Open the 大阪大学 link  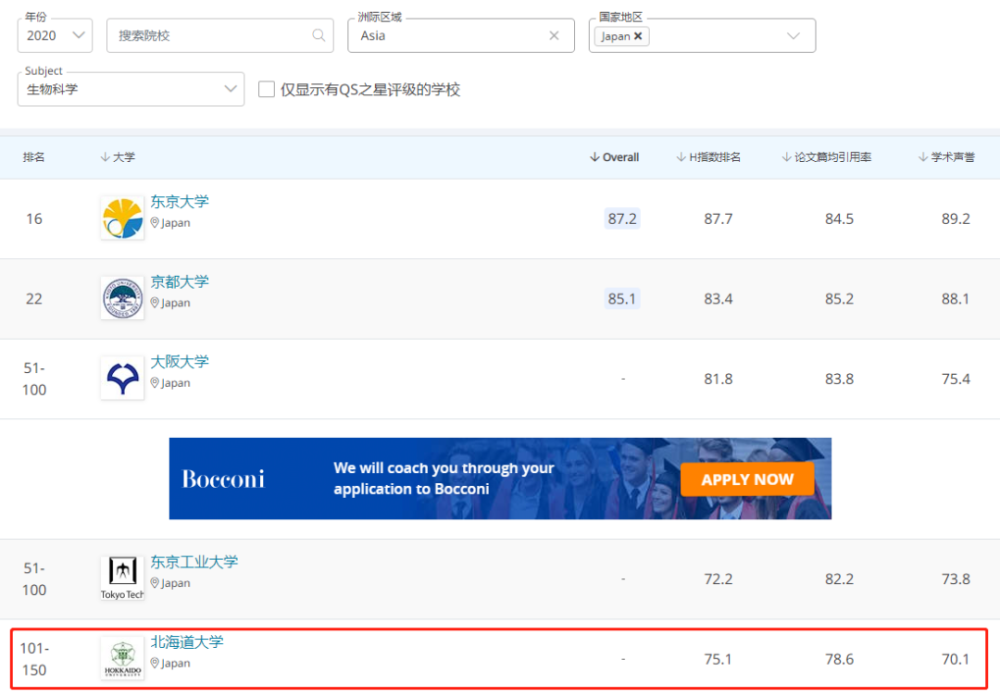(x=179, y=362)
